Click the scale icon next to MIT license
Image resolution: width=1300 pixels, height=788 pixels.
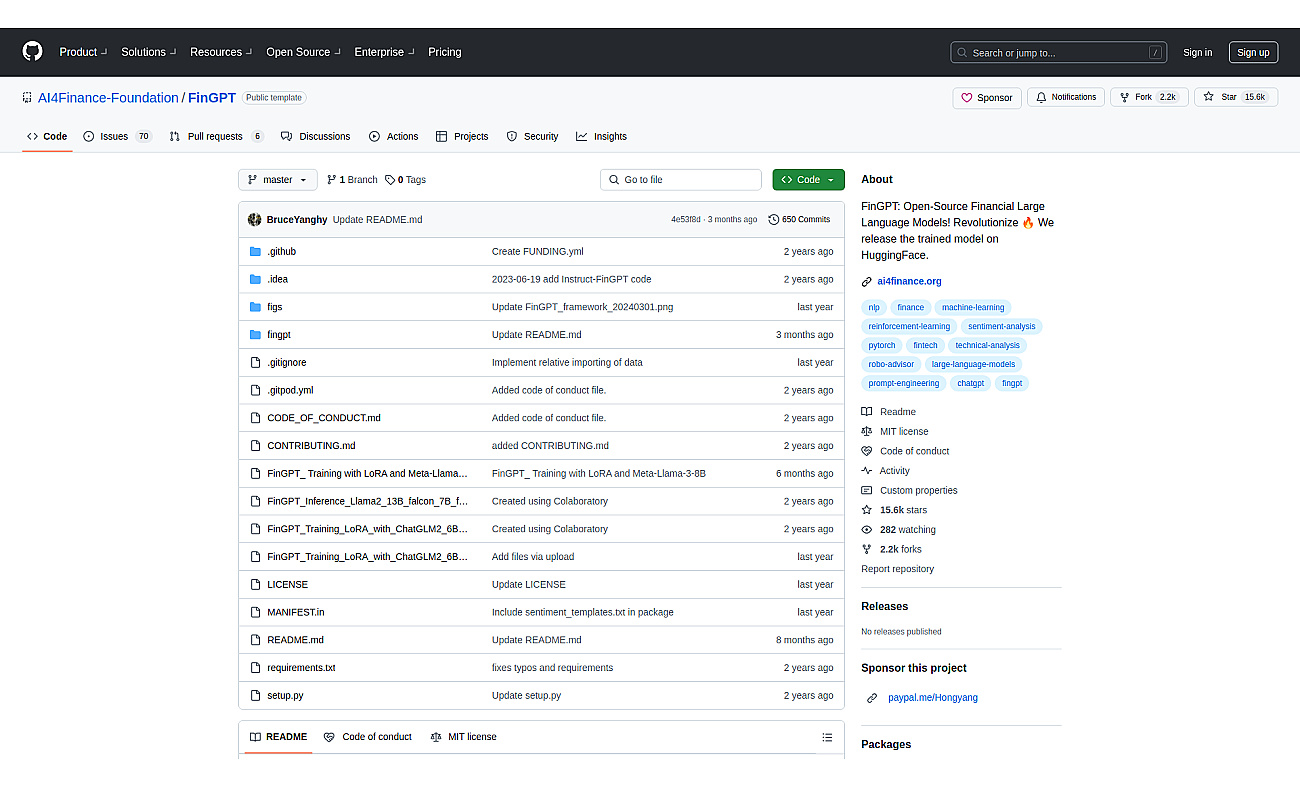[867, 432]
